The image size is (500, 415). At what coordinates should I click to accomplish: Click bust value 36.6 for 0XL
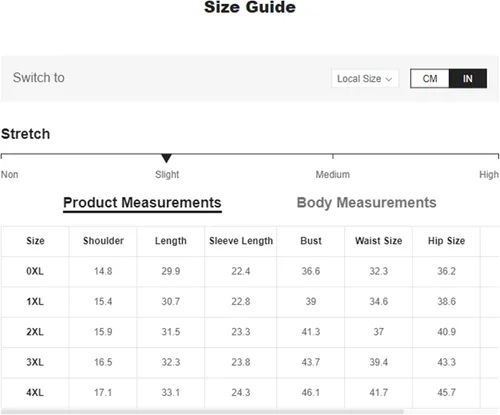(x=311, y=271)
